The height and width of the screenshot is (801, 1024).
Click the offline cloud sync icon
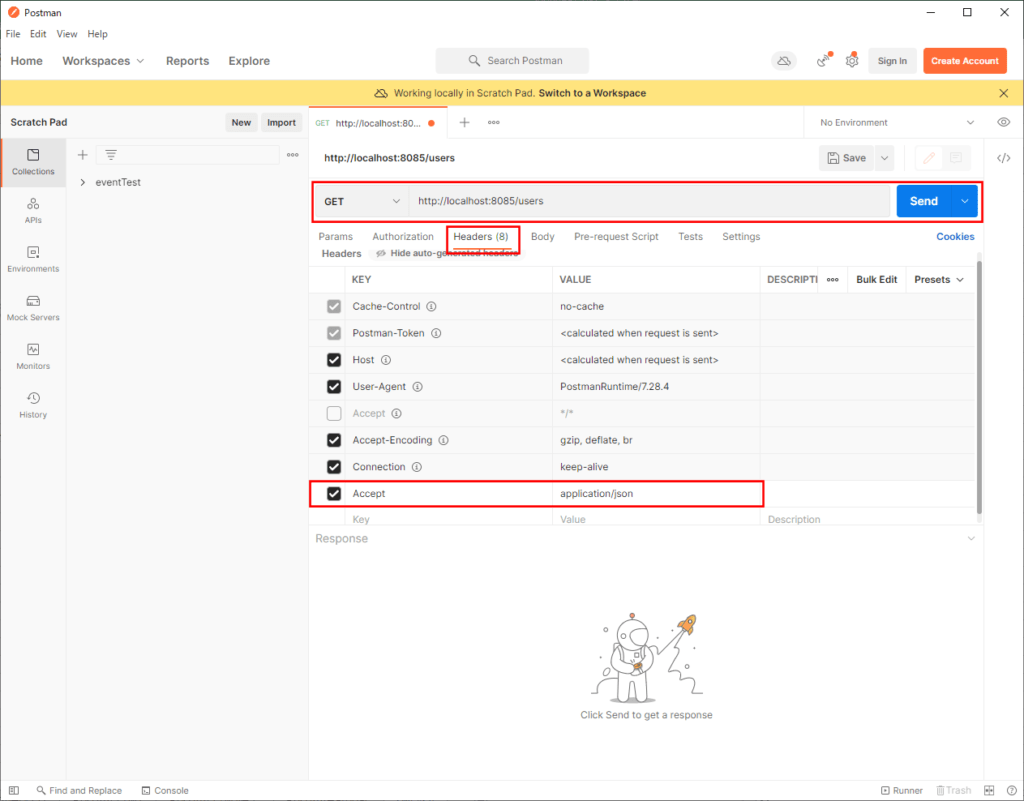pyautogui.click(x=784, y=61)
